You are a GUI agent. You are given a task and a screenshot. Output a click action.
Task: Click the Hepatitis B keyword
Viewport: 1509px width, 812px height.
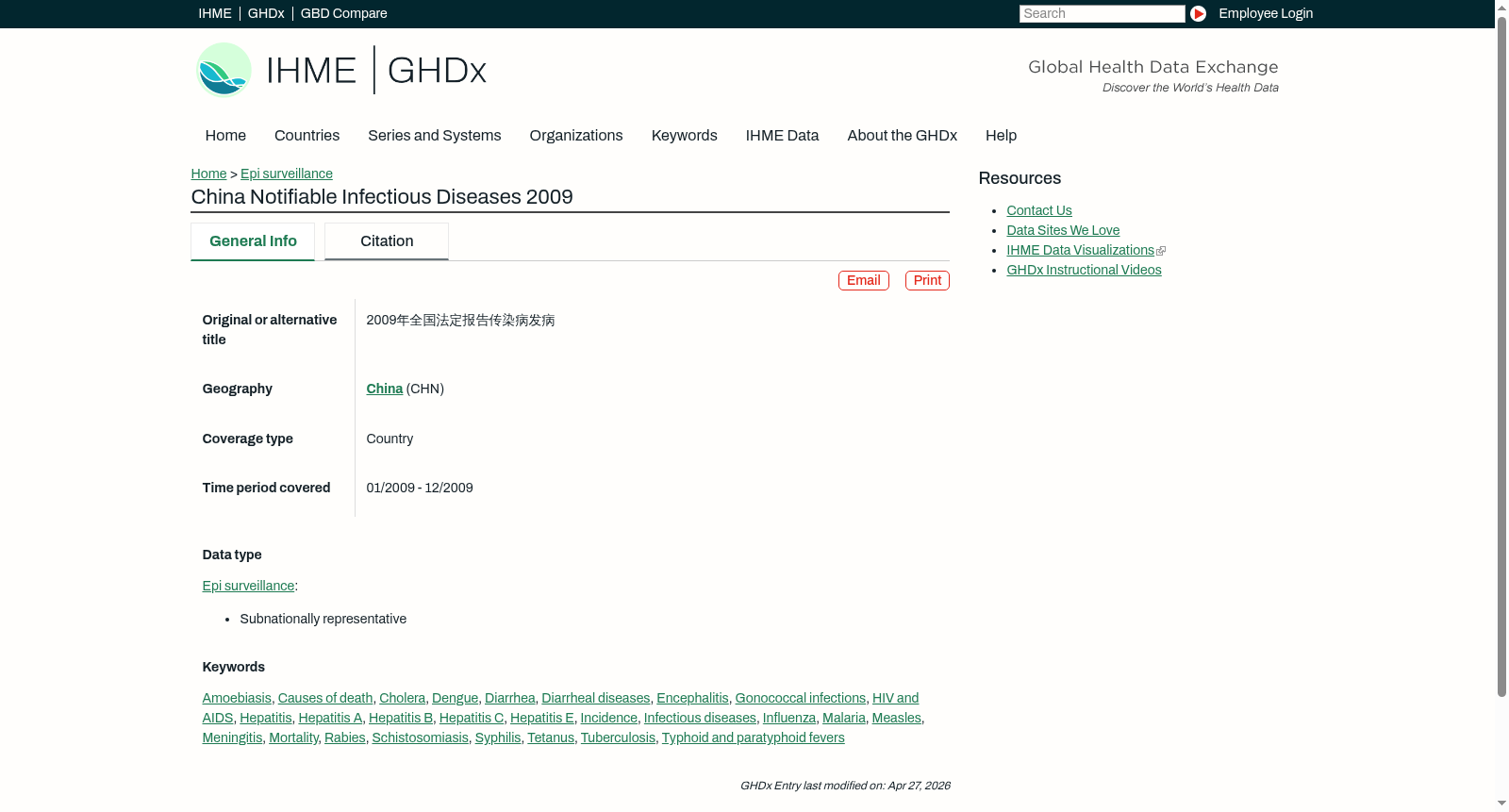coord(401,718)
